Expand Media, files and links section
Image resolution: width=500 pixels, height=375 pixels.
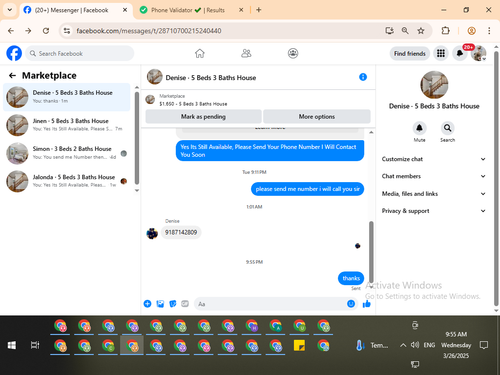433,194
